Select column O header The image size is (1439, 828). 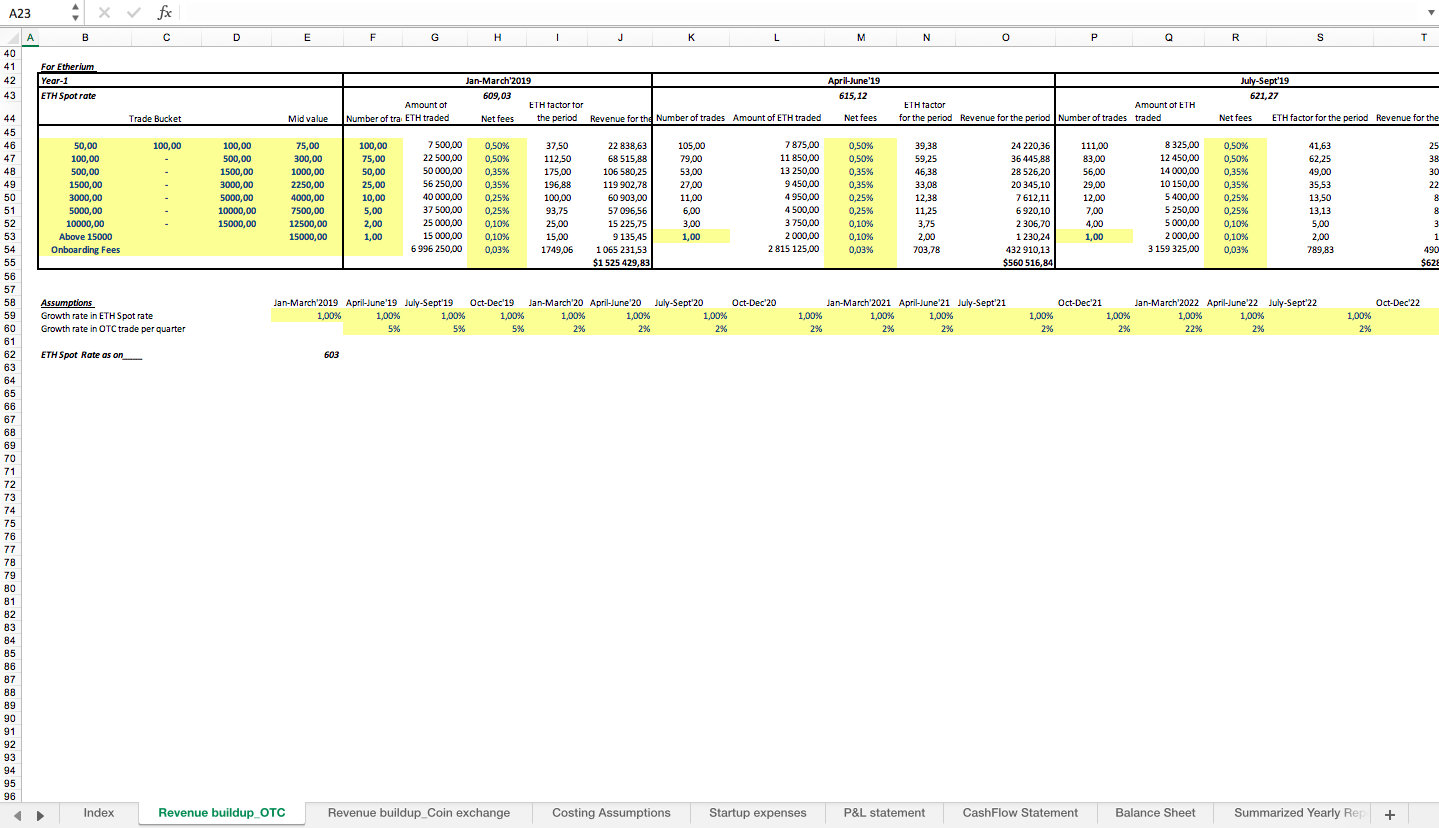tap(1005, 37)
